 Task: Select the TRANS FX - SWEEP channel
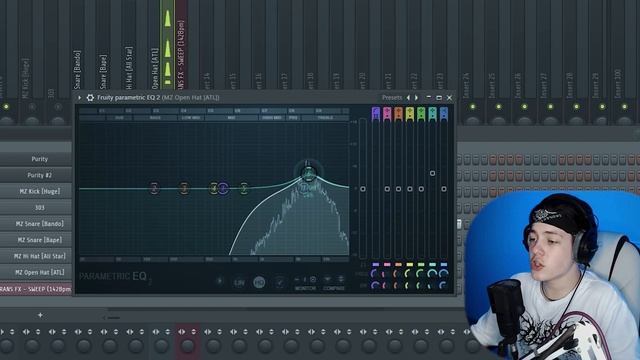(x=36, y=289)
